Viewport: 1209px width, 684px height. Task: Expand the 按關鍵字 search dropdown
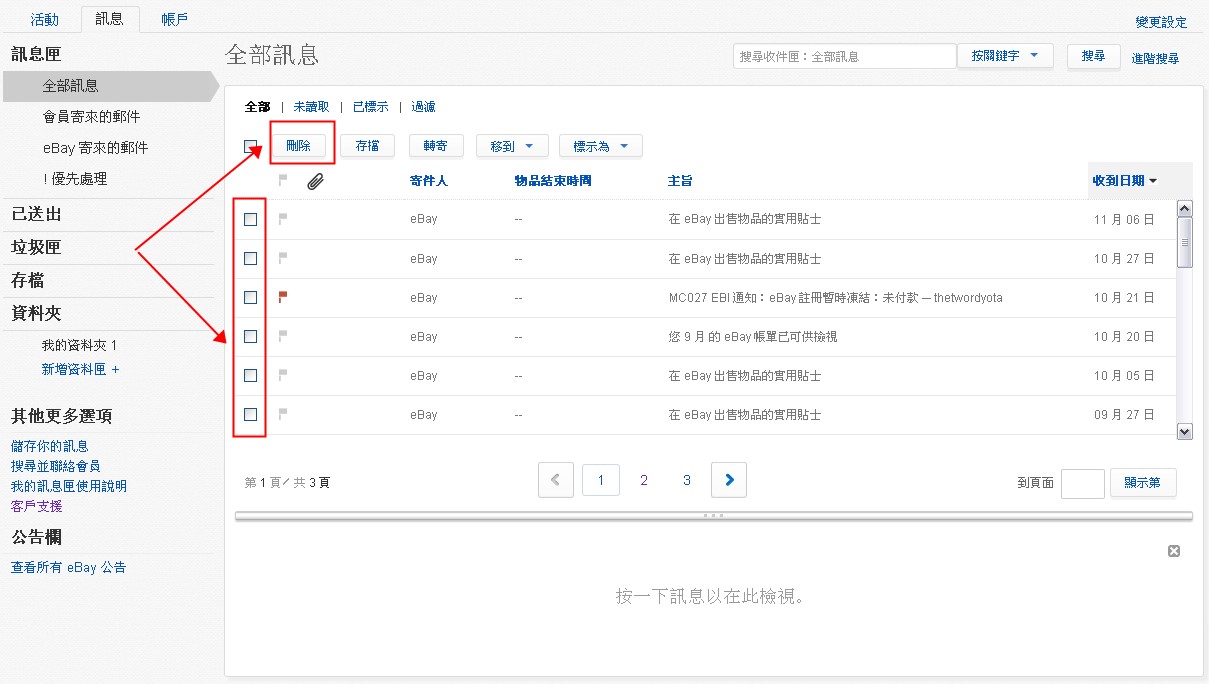pyautogui.click(x=1005, y=56)
